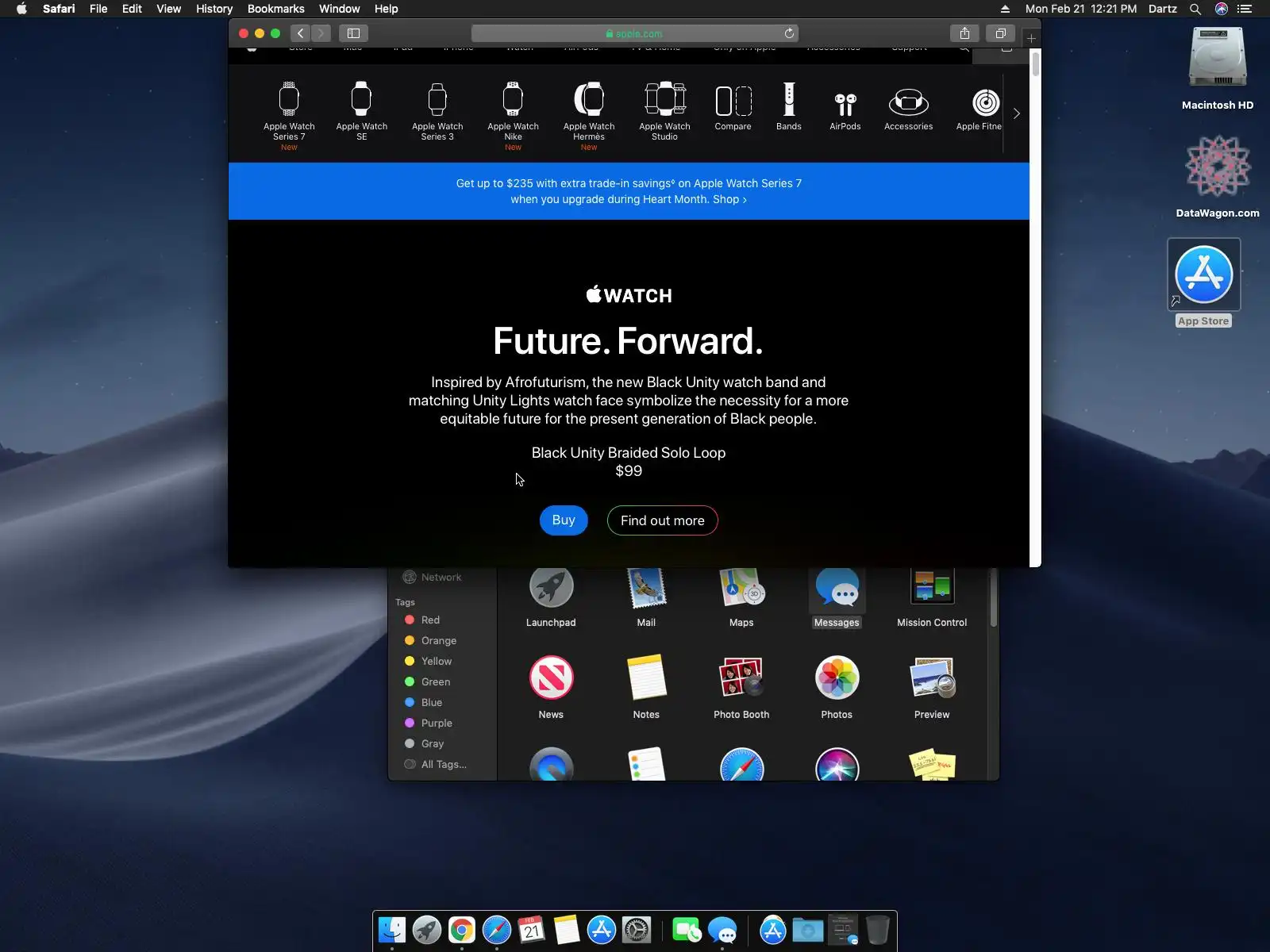The height and width of the screenshot is (952, 1270).
Task: Open the View menu
Action: 168,9
